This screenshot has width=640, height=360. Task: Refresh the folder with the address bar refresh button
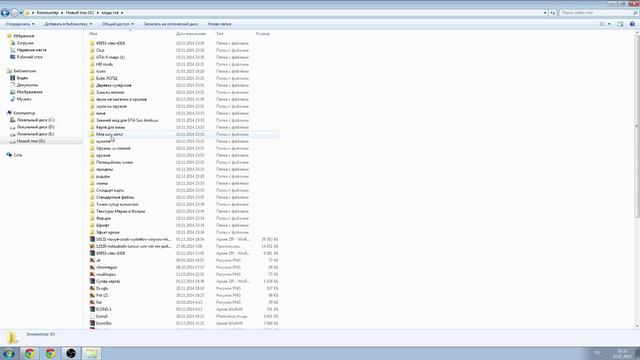tap(552, 13)
